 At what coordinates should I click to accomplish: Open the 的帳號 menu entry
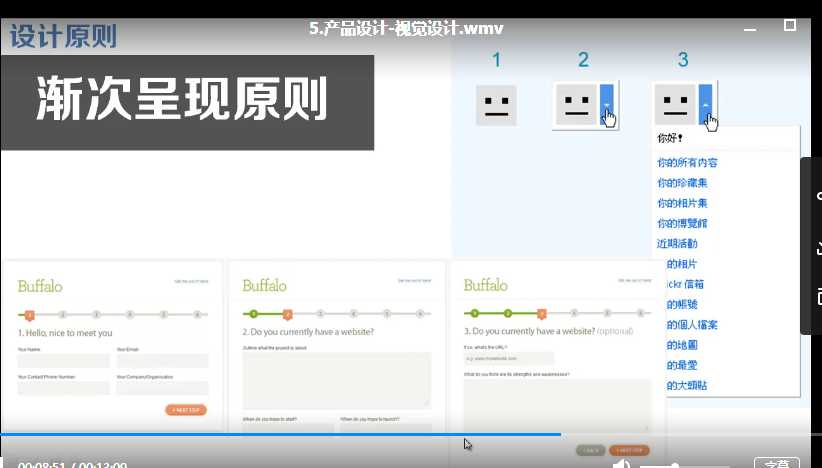[x=682, y=304]
